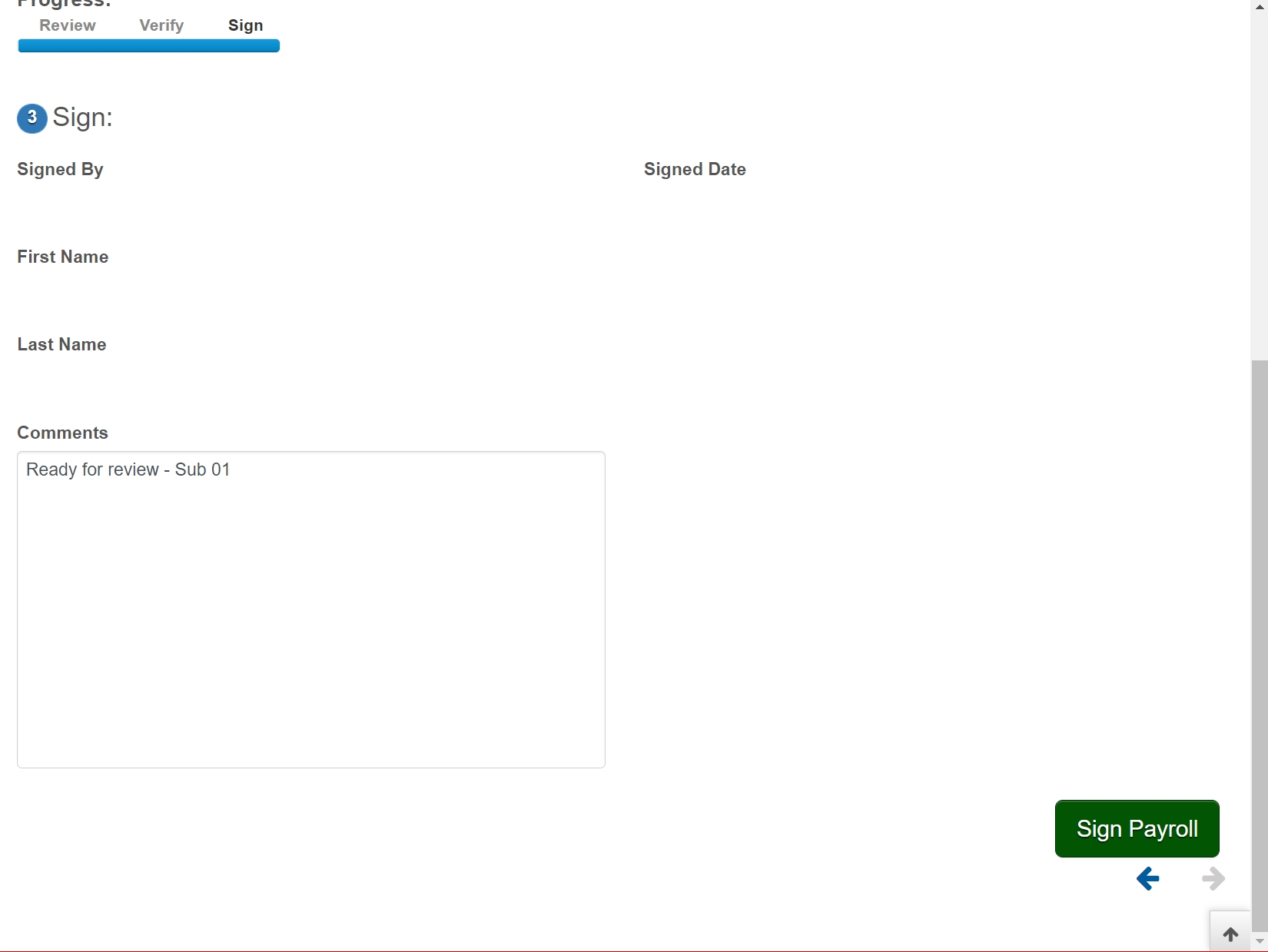This screenshot has height=952, width=1268.
Task: Click the Sign: section heading
Action: pos(82,118)
